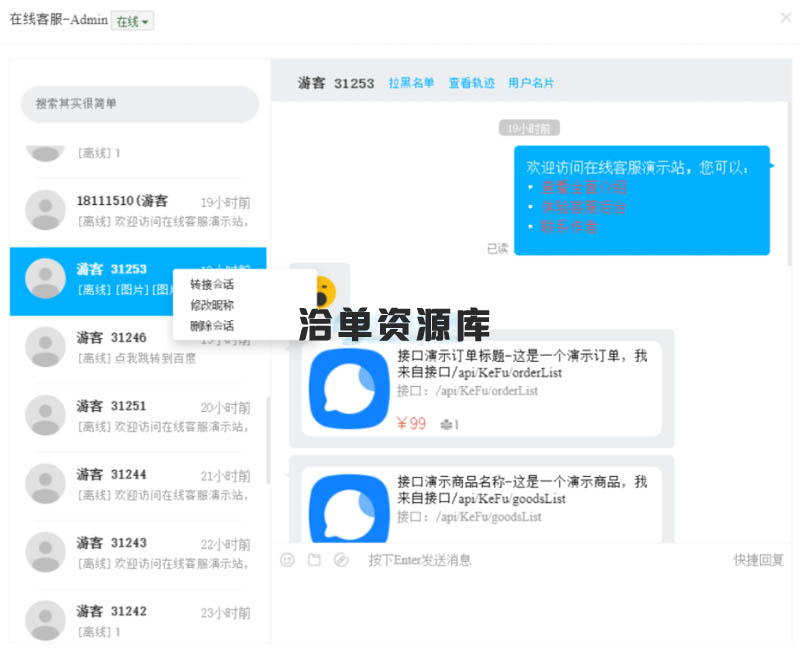Open the demo order card priced ¥99
Screen dimensions: 800x650
[481, 389]
